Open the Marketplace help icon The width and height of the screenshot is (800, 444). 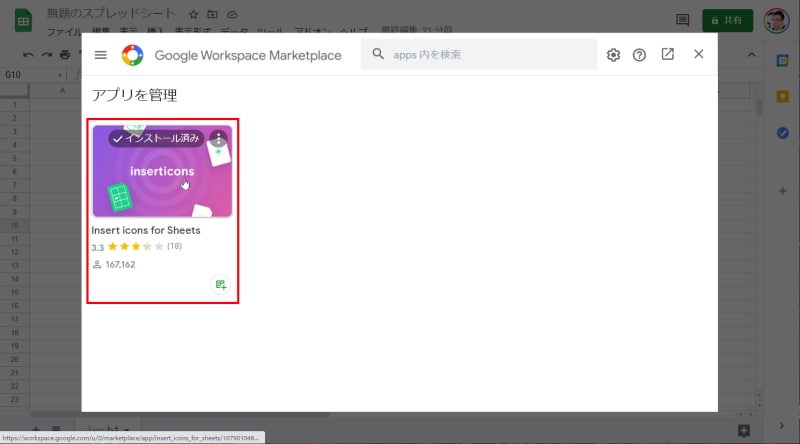(639, 55)
